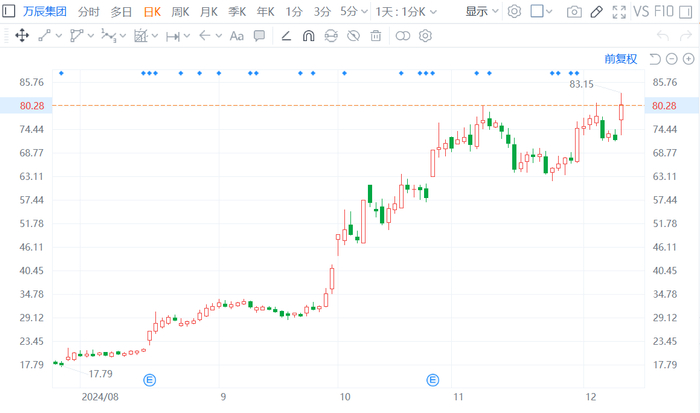Open chart settings gear in top bar

[x=514, y=12]
